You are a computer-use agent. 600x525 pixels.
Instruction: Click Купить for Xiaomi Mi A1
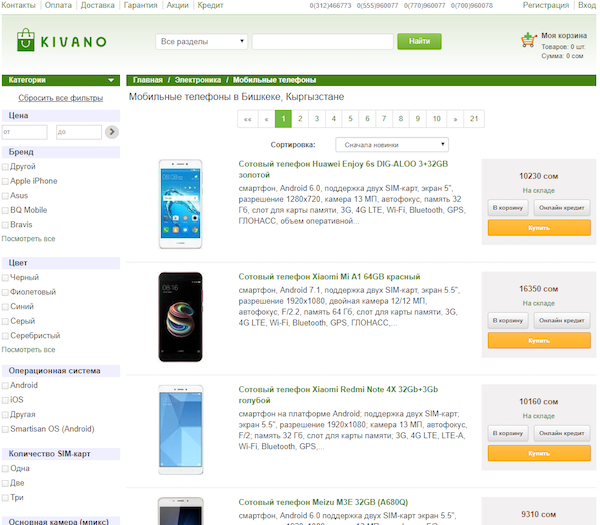click(539, 341)
